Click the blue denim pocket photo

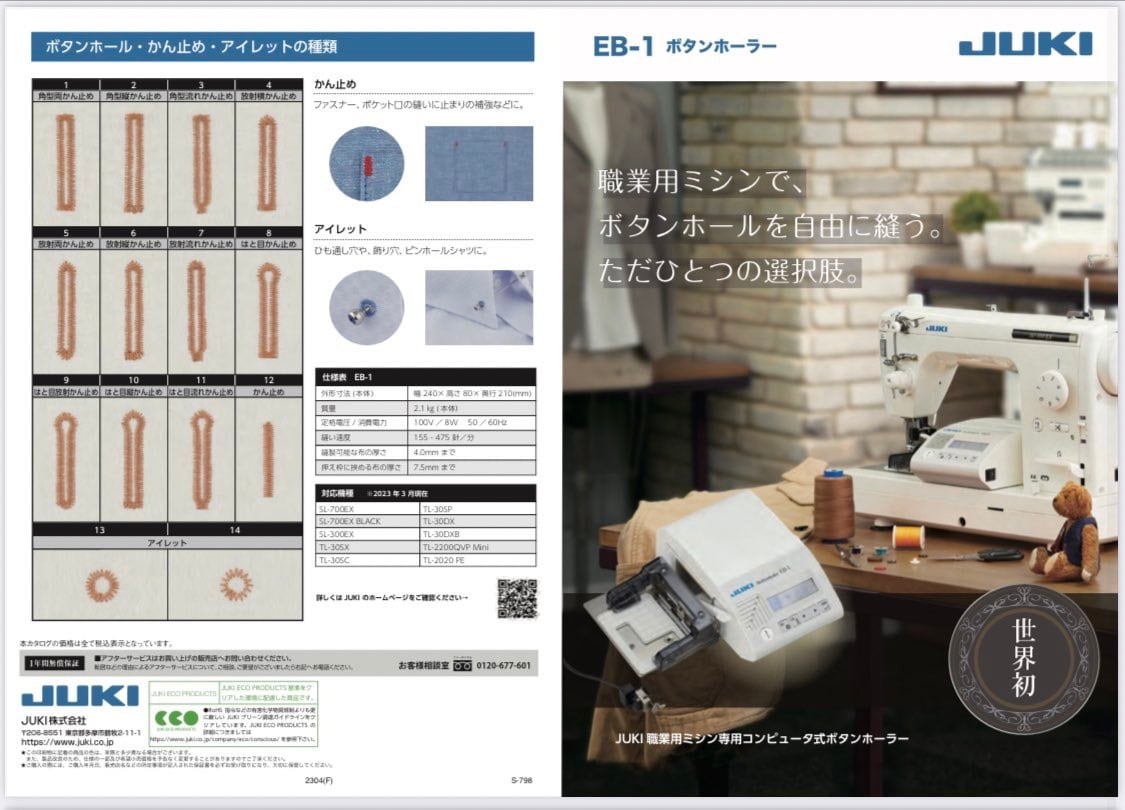tap(479, 164)
